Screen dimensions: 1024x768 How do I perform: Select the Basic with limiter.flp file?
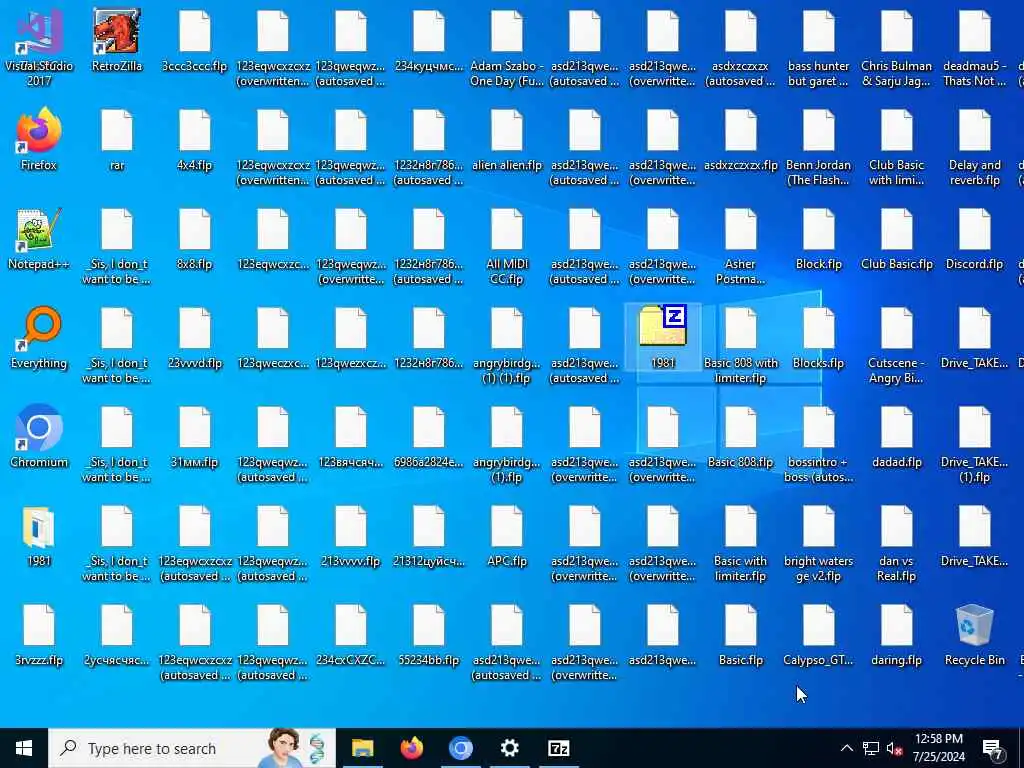(741, 545)
